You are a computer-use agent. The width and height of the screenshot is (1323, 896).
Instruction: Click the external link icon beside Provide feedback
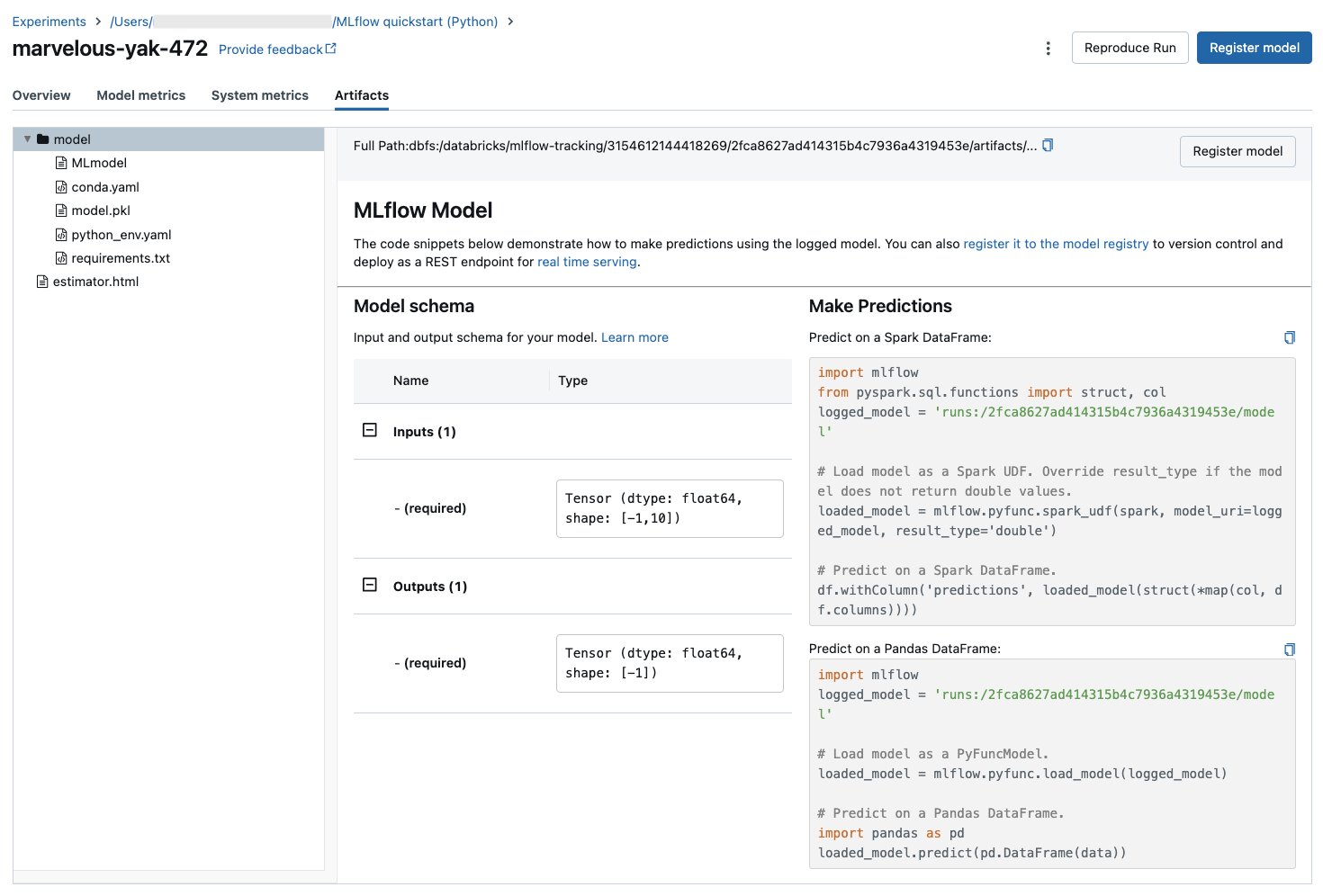[x=331, y=49]
